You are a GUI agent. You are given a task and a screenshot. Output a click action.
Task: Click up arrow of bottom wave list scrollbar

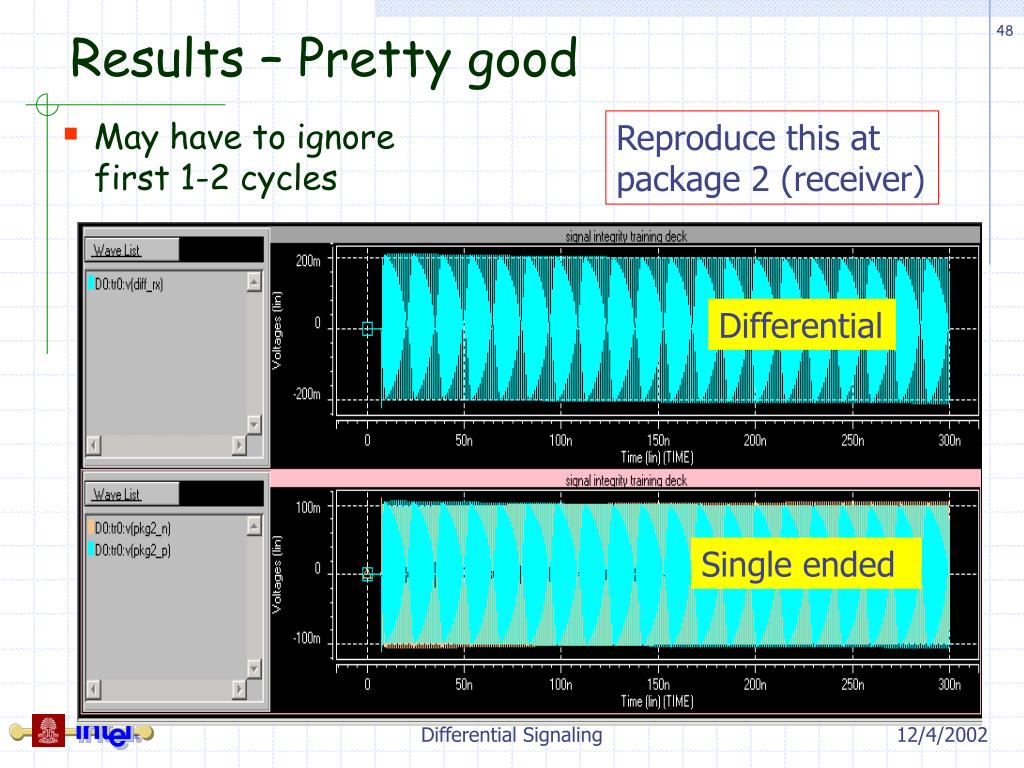[x=254, y=526]
